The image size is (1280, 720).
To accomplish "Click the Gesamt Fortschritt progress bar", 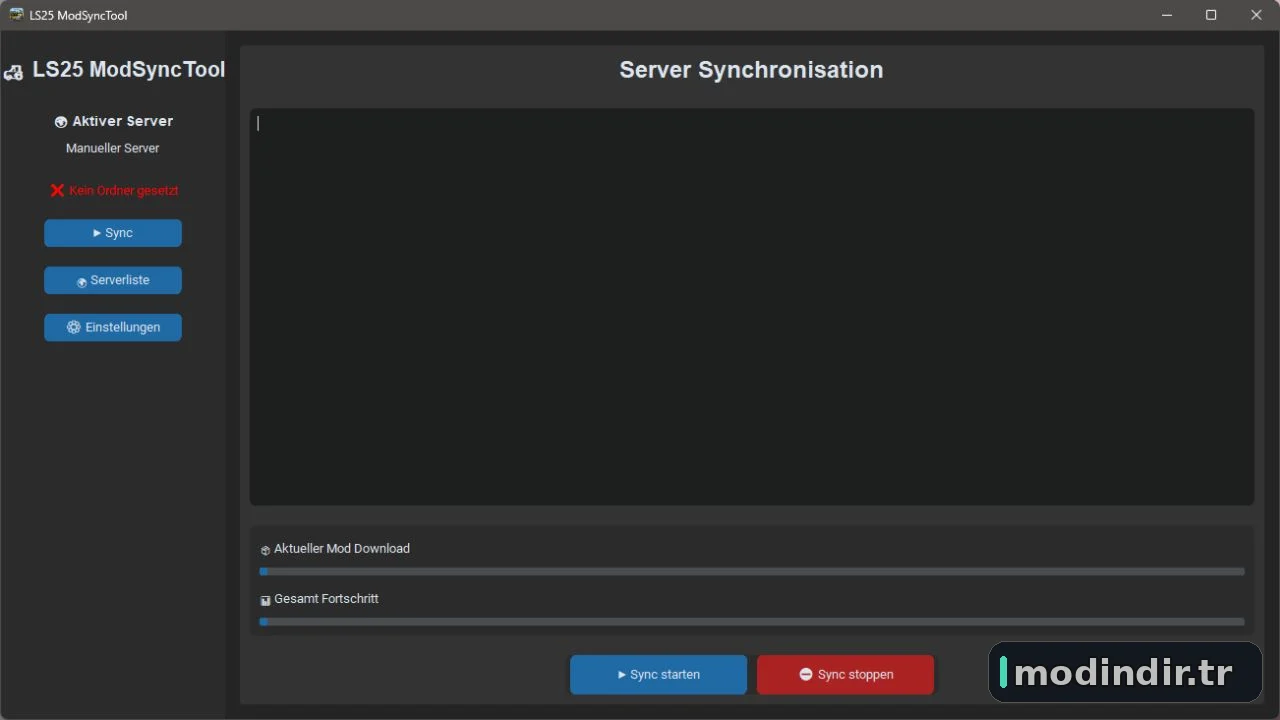I will click(752, 622).
